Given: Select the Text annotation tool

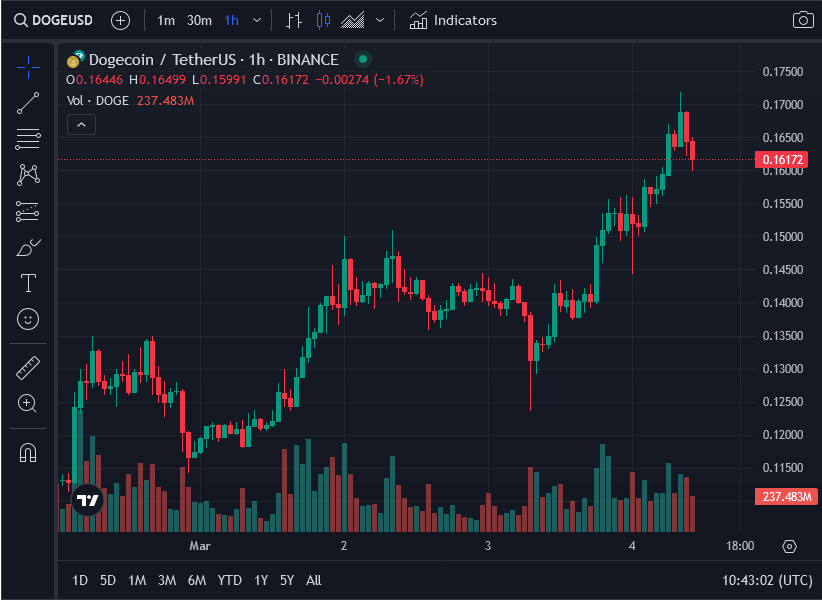Looking at the screenshot, I should pos(28,283).
